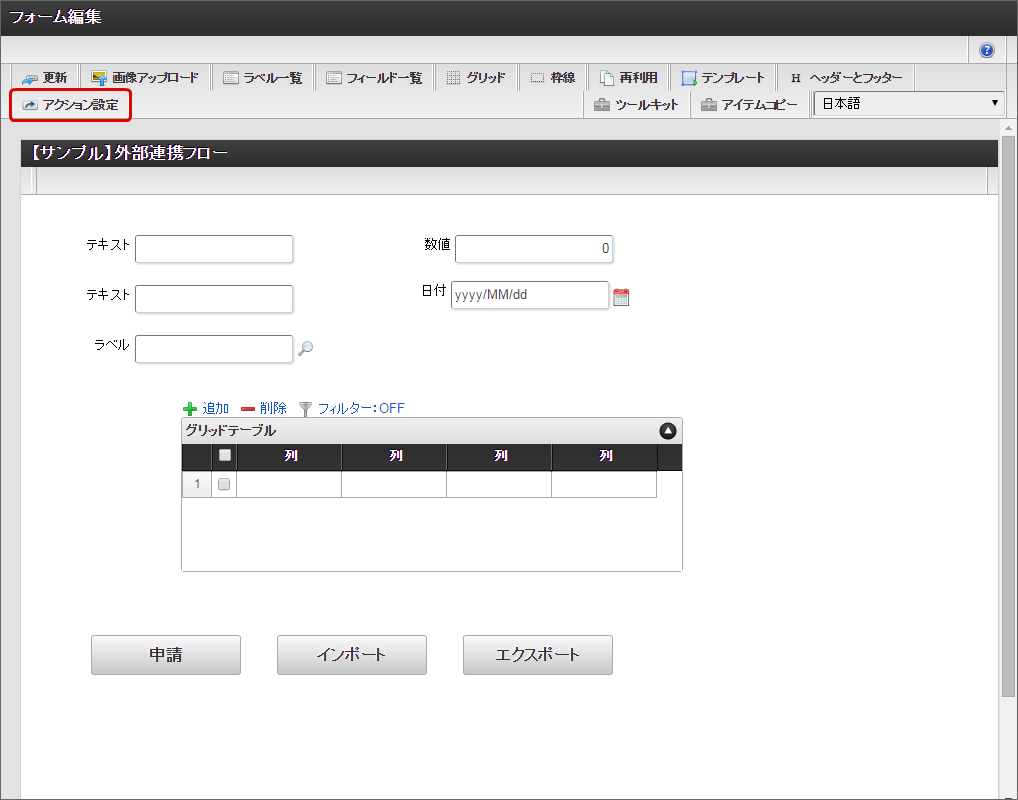Image resolution: width=1018 pixels, height=800 pixels.
Task: Toggle the grid フィルター:OFF funnel
Action: 306,409
